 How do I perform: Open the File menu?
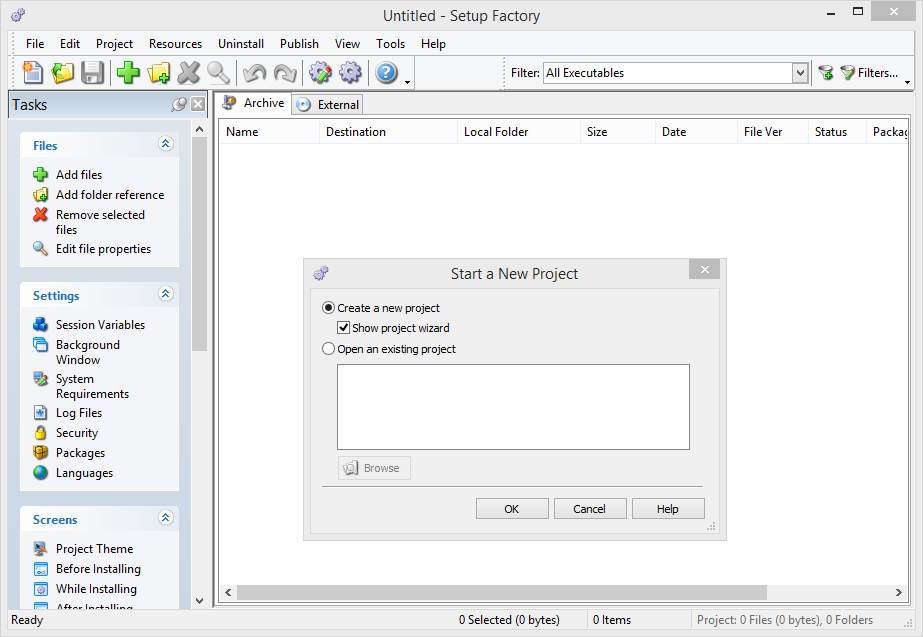pos(35,44)
